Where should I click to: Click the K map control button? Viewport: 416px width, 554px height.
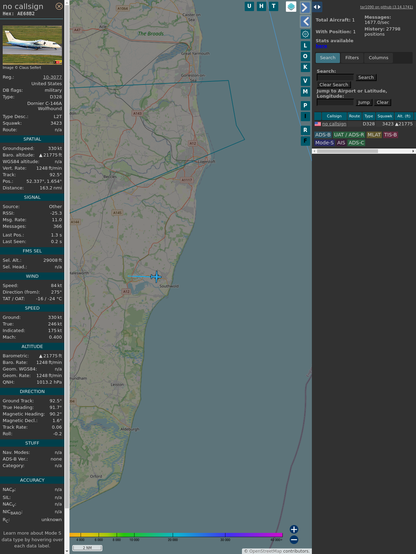click(x=305, y=67)
